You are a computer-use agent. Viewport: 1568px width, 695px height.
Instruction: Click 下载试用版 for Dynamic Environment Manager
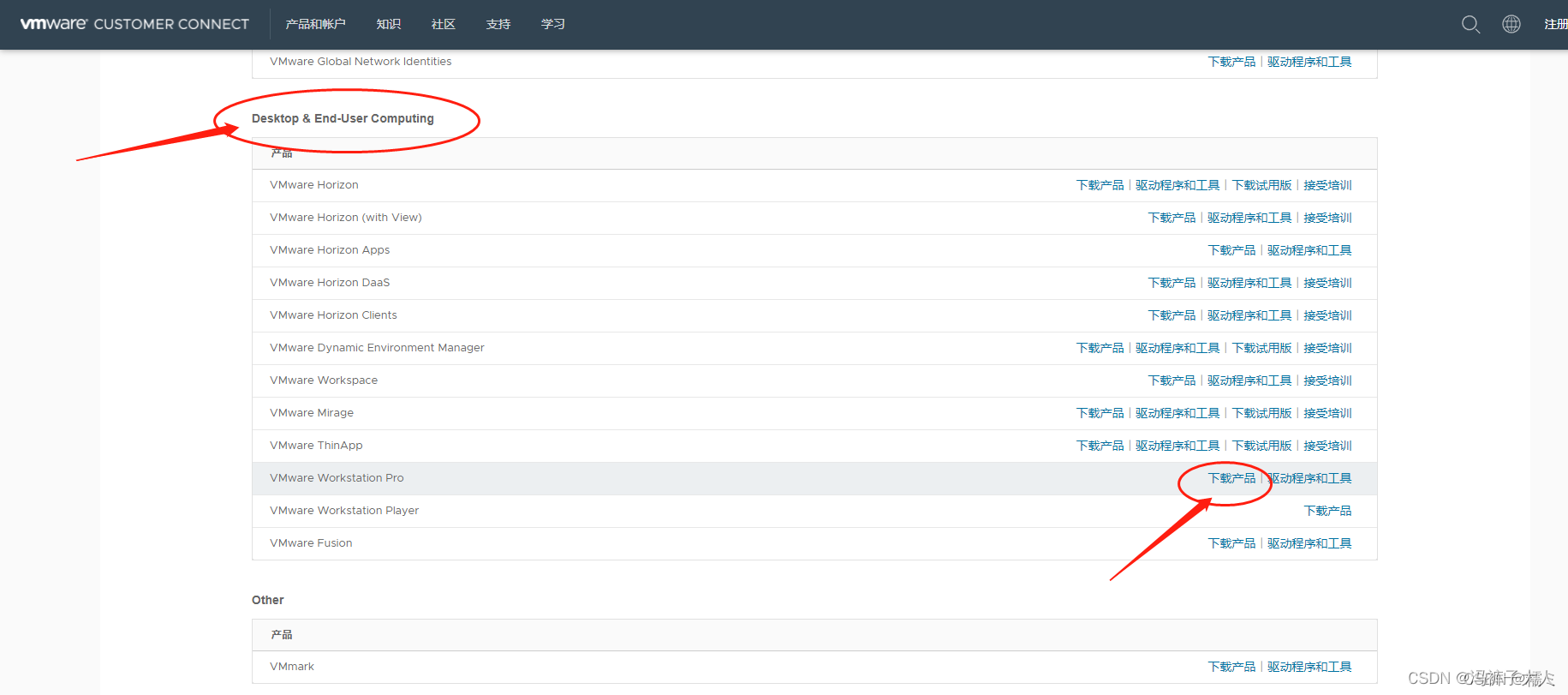point(1261,348)
